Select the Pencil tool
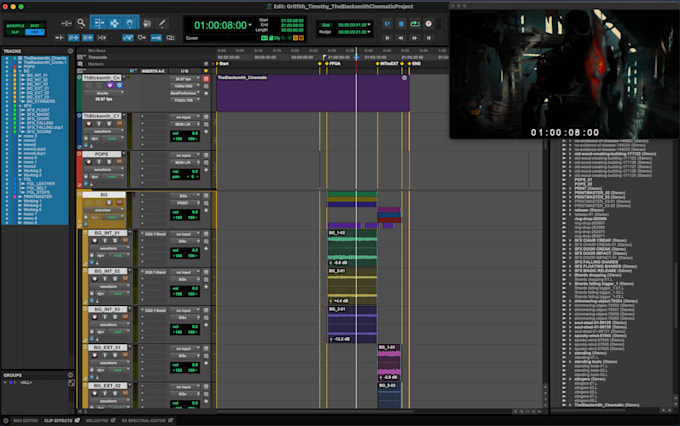 point(162,23)
